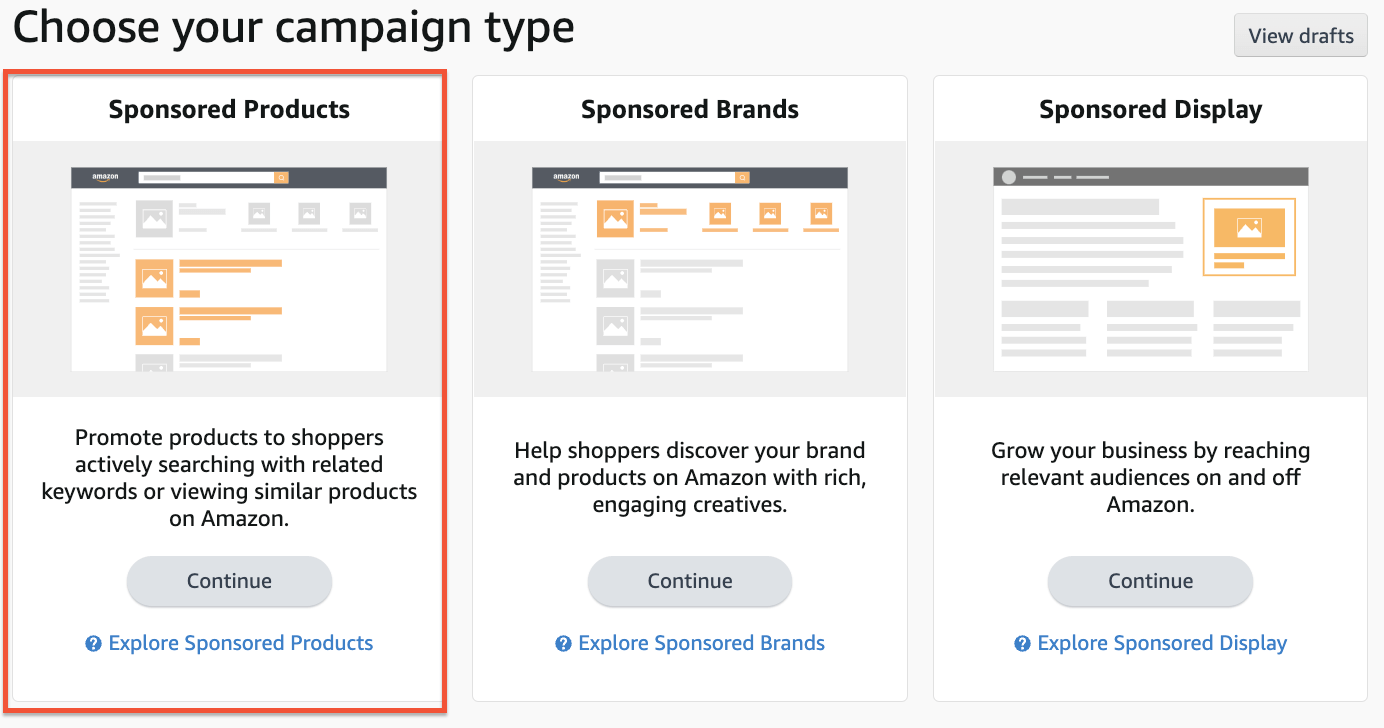Click Continue under Sponsored Brands

click(x=689, y=581)
